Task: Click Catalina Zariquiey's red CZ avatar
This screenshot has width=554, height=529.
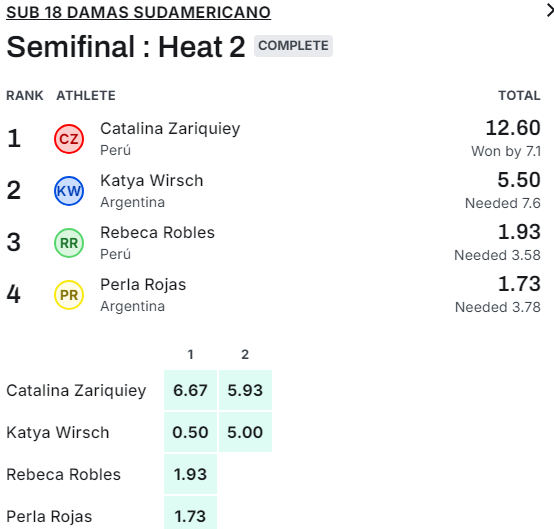Action: (x=69, y=139)
